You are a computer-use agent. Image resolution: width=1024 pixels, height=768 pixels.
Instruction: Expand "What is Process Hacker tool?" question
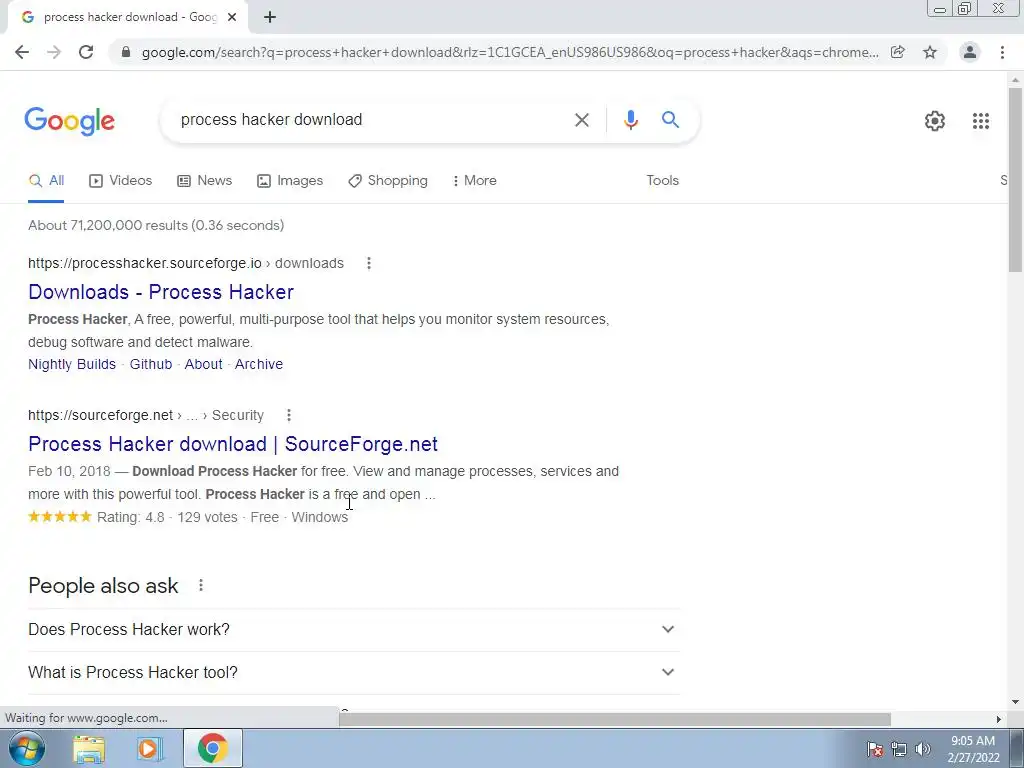pyautogui.click(x=353, y=673)
